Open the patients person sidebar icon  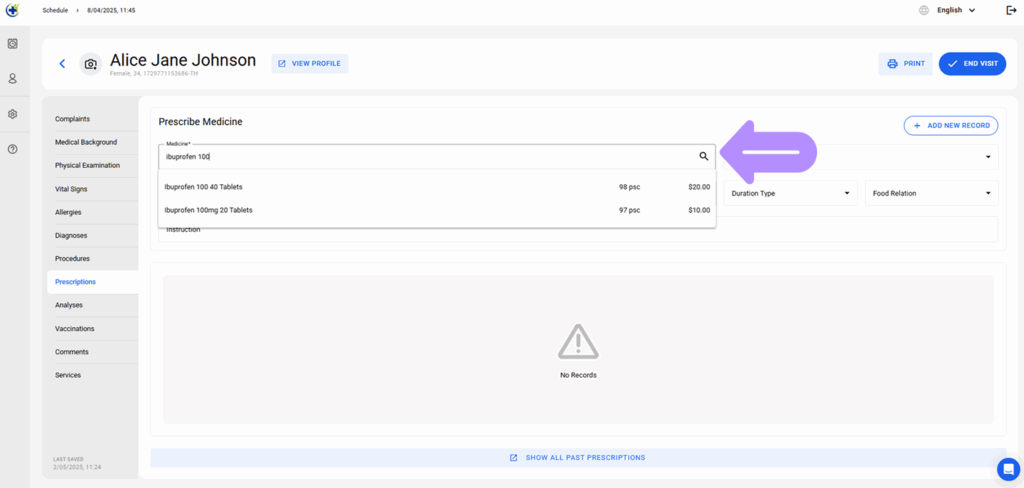coord(12,78)
